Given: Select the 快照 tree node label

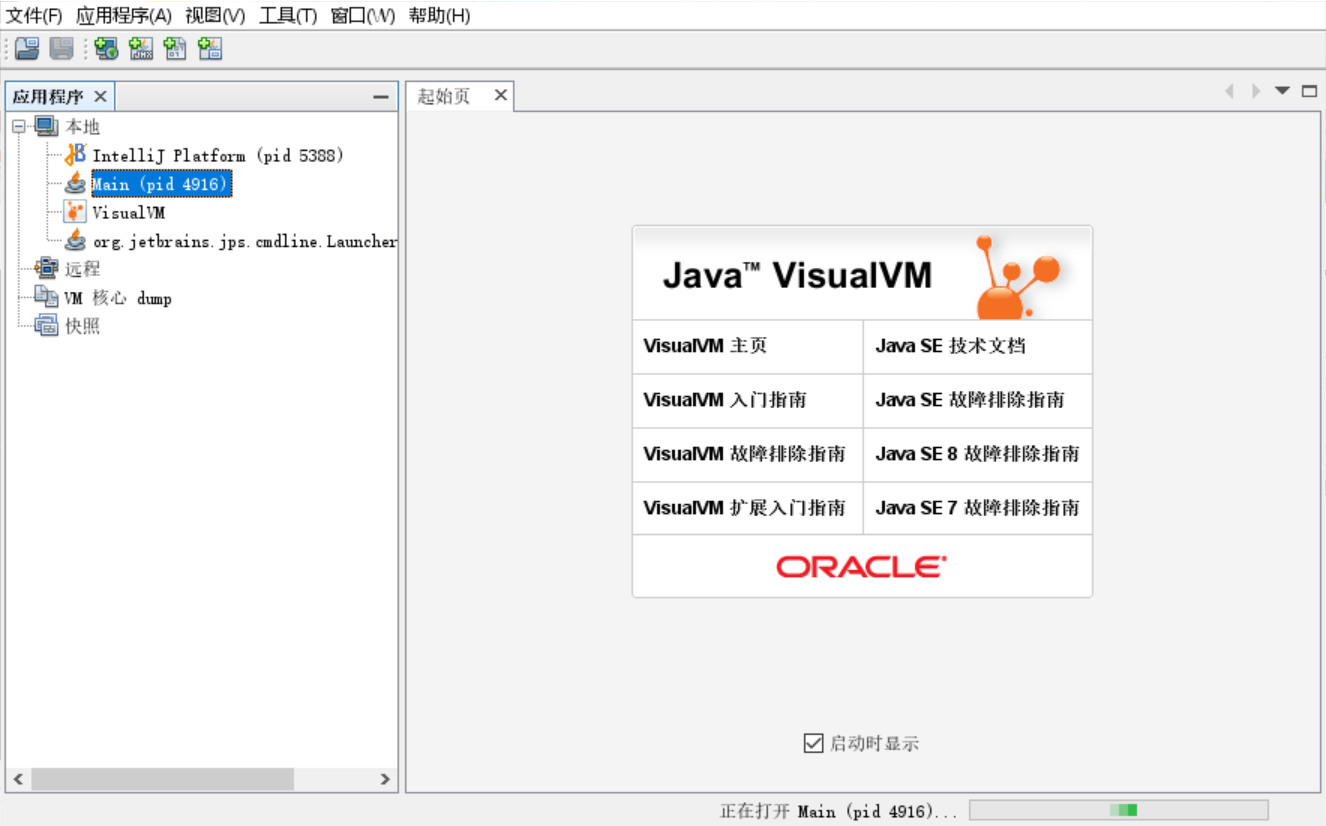Looking at the screenshot, I should pos(83,326).
